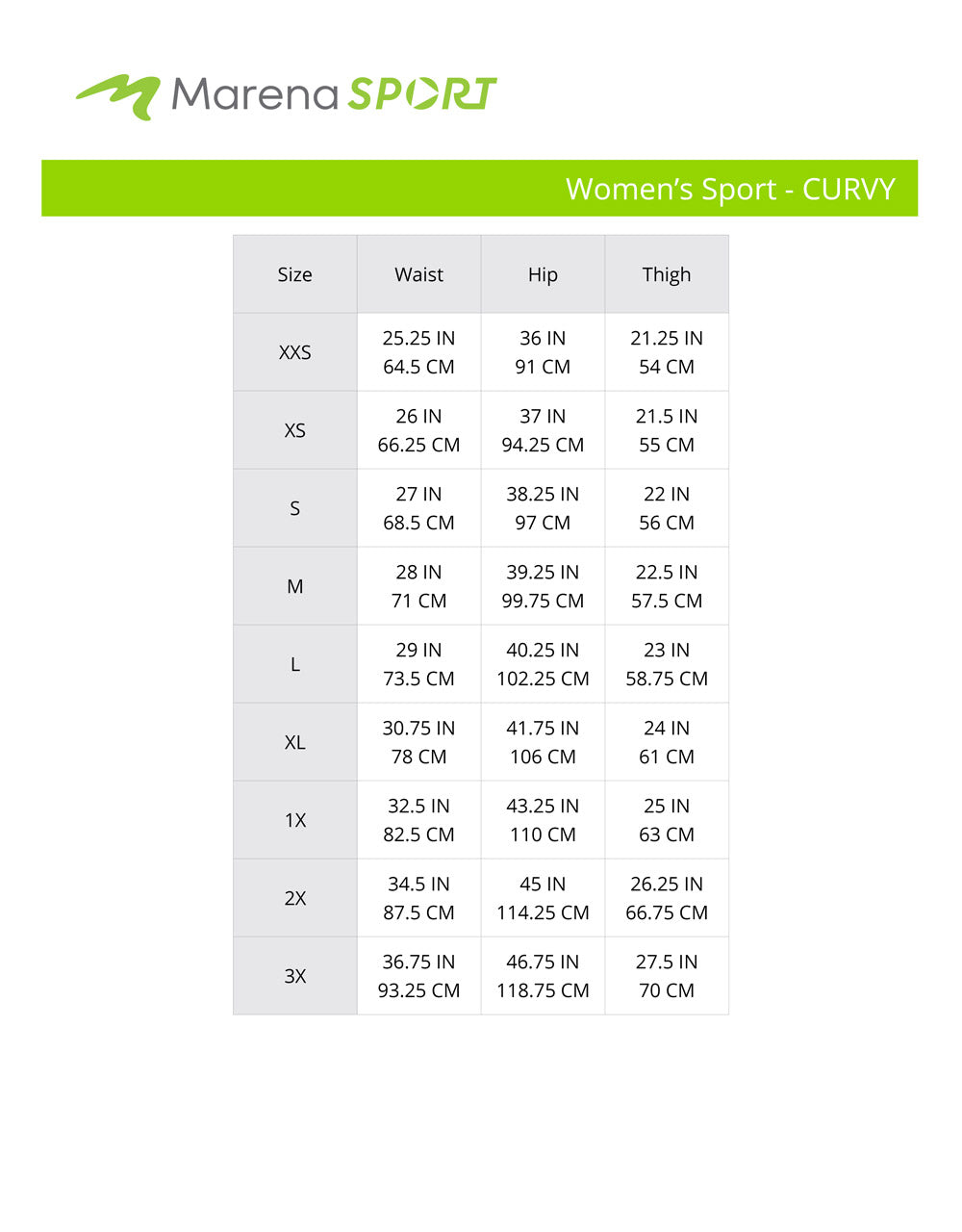Click the 3X size row label
962x1232 pixels.
coord(294,976)
